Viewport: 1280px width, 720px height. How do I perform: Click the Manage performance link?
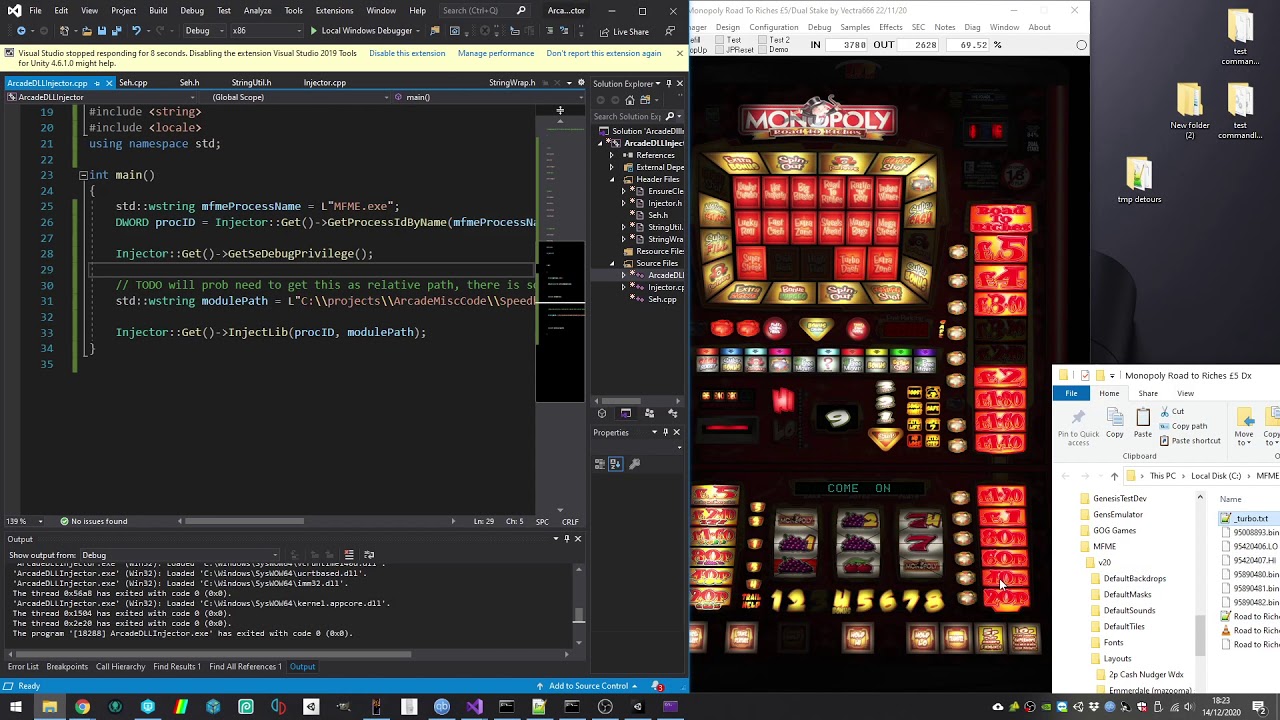pos(496,53)
